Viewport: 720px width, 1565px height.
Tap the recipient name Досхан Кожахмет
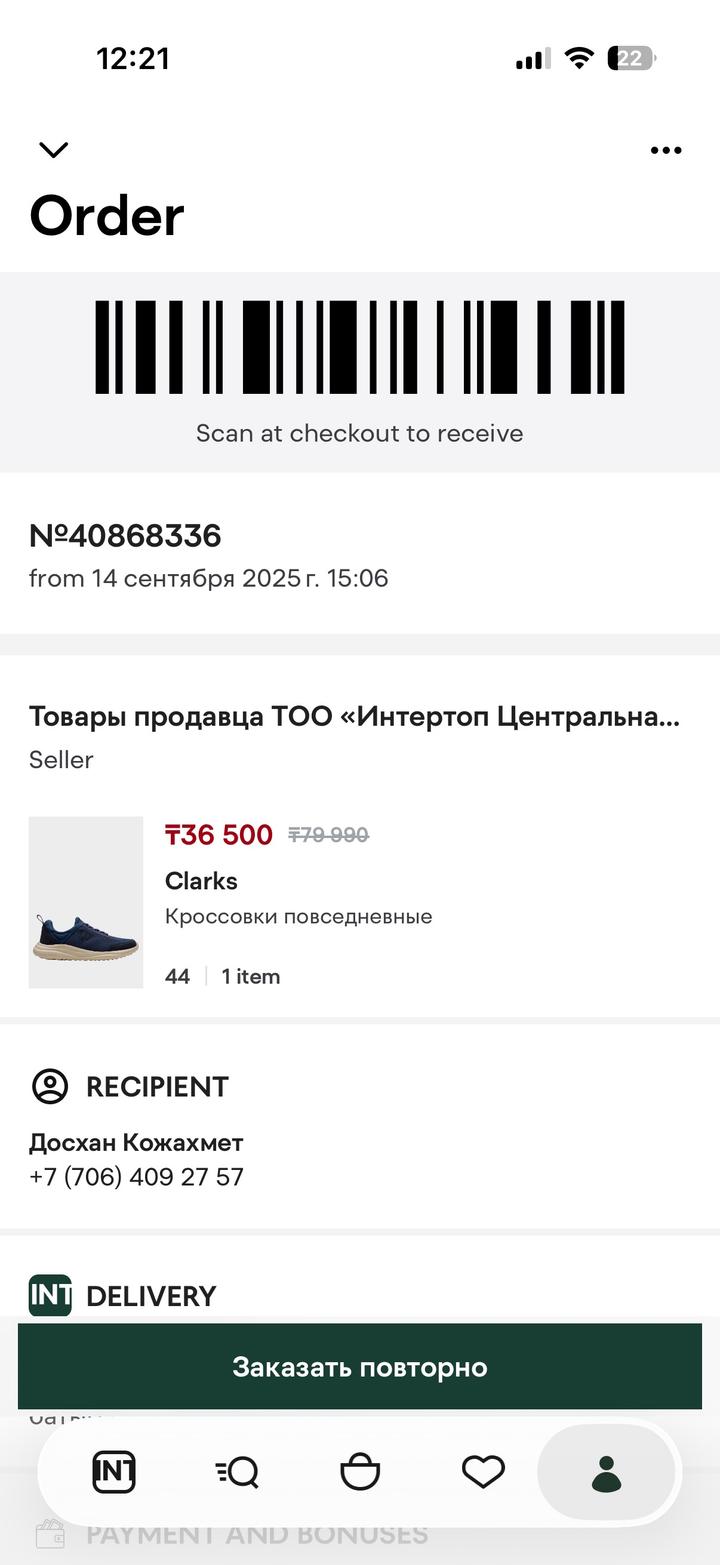136,1143
